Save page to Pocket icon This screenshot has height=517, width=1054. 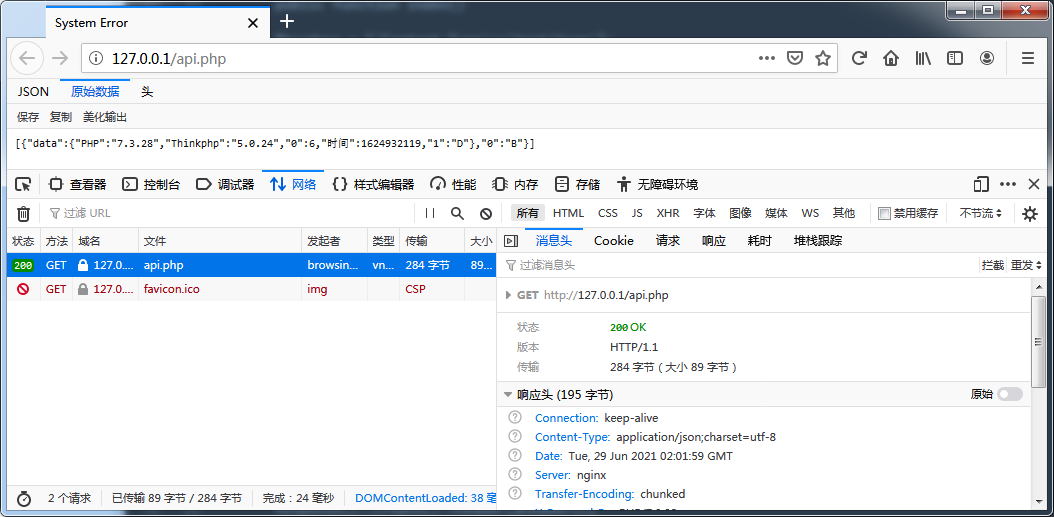(795, 58)
